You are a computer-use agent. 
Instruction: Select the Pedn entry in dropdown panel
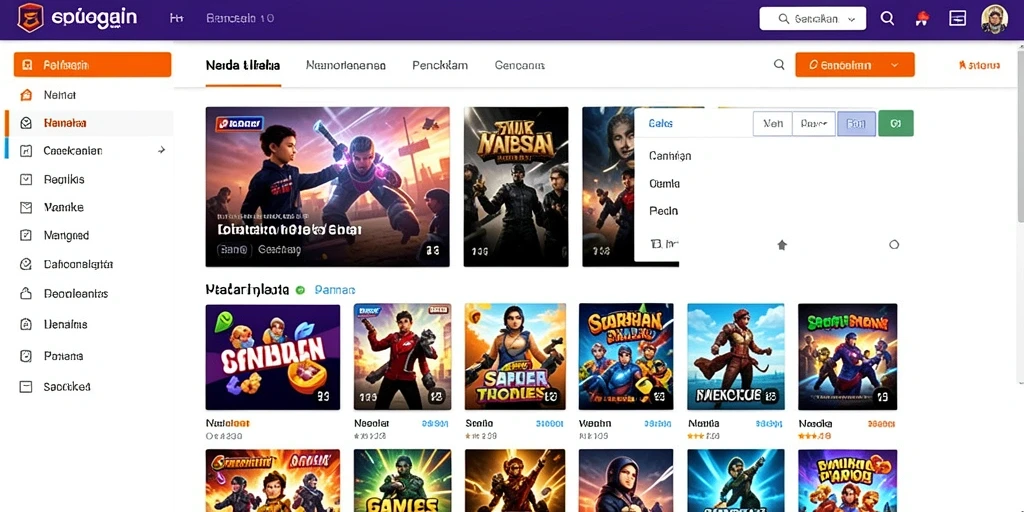[664, 211]
